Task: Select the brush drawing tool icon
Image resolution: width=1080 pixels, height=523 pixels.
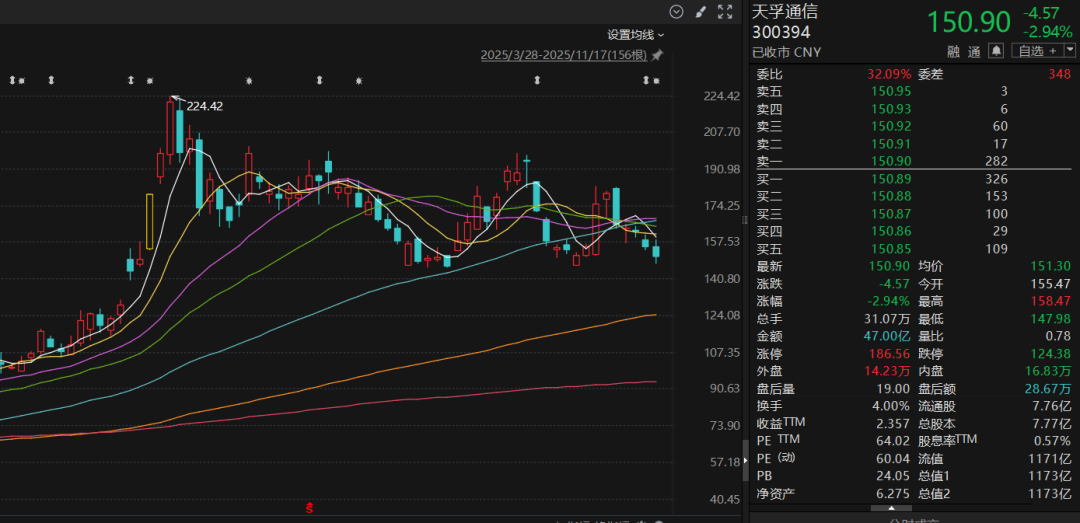Action: click(x=700, y=11)
